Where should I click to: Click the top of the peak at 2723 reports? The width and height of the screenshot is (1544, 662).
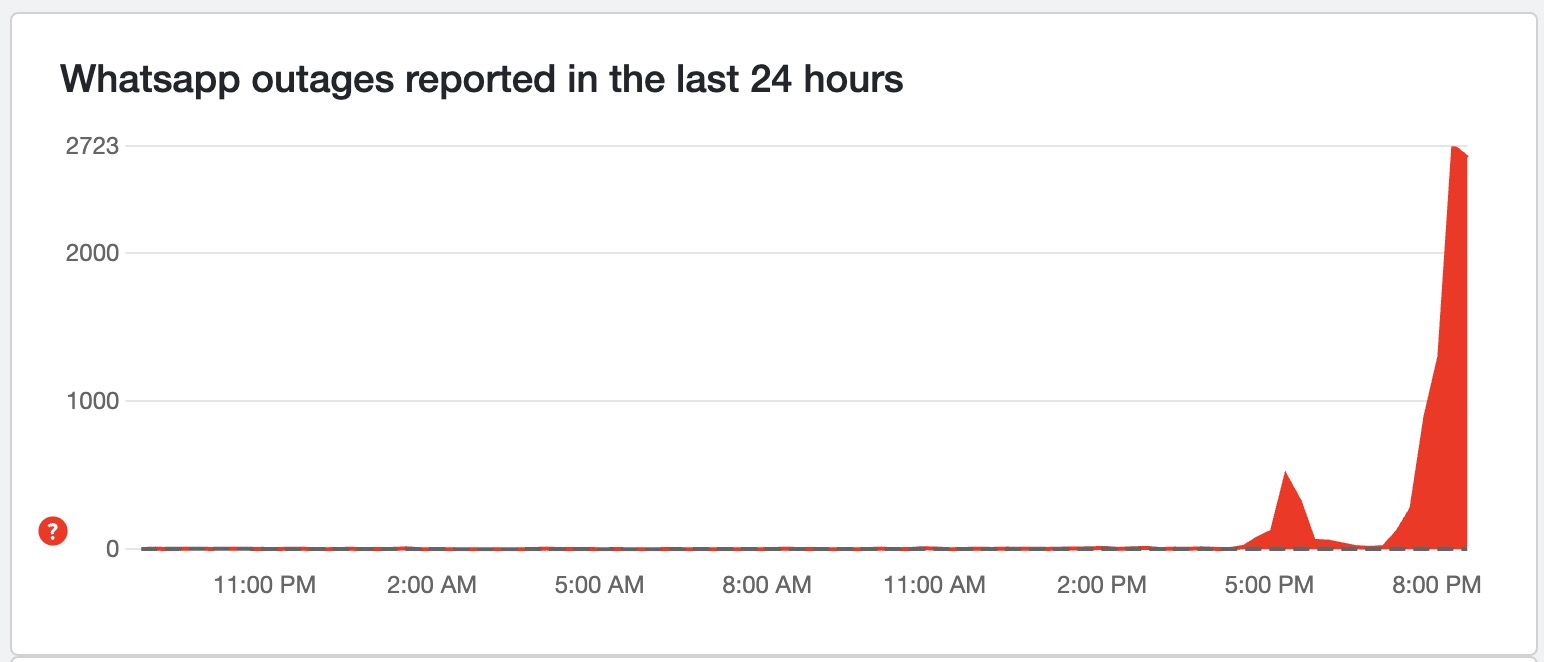tap(1453, 148)
